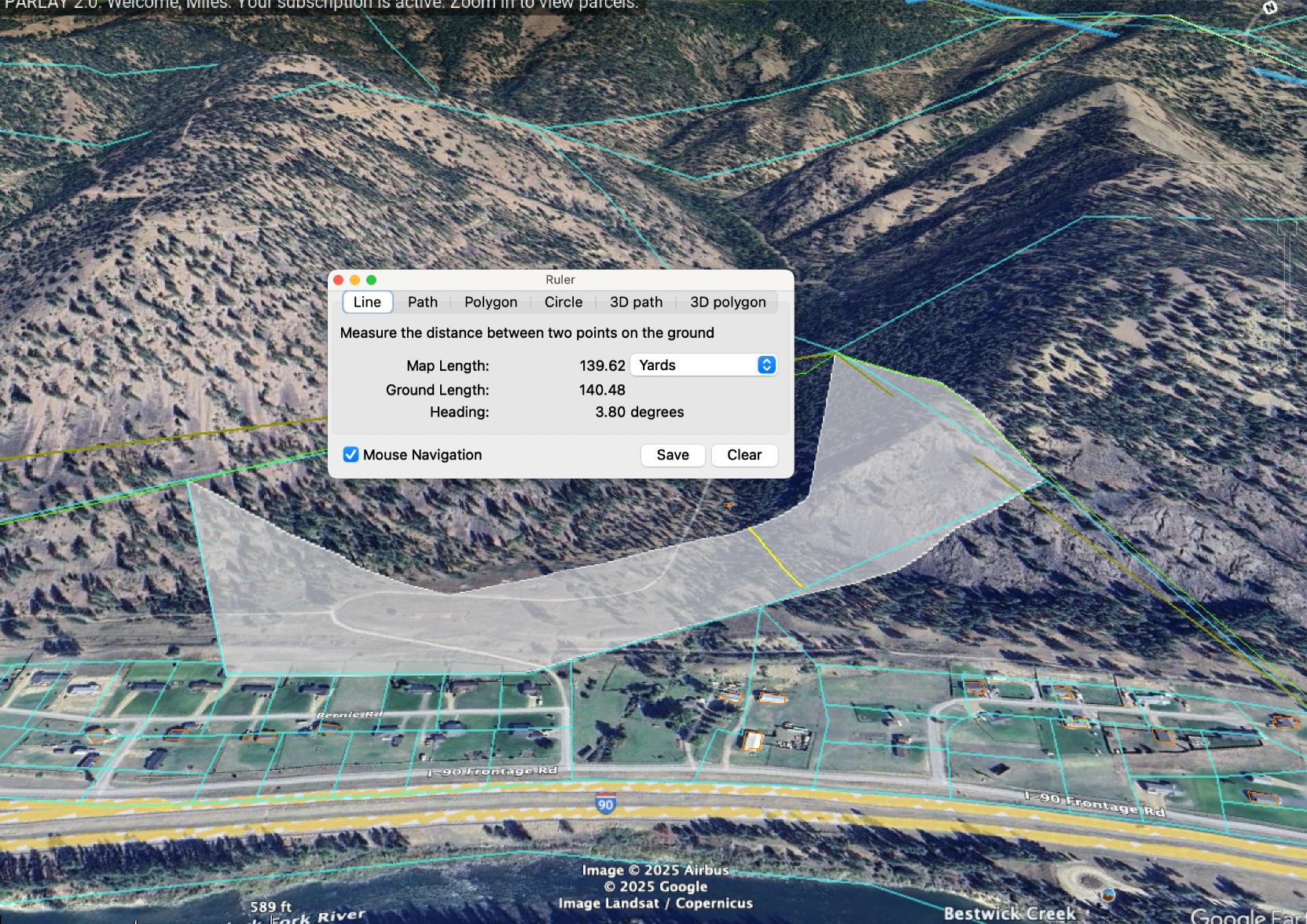Click the north compass N indicator

click(x=1270, y=8)
